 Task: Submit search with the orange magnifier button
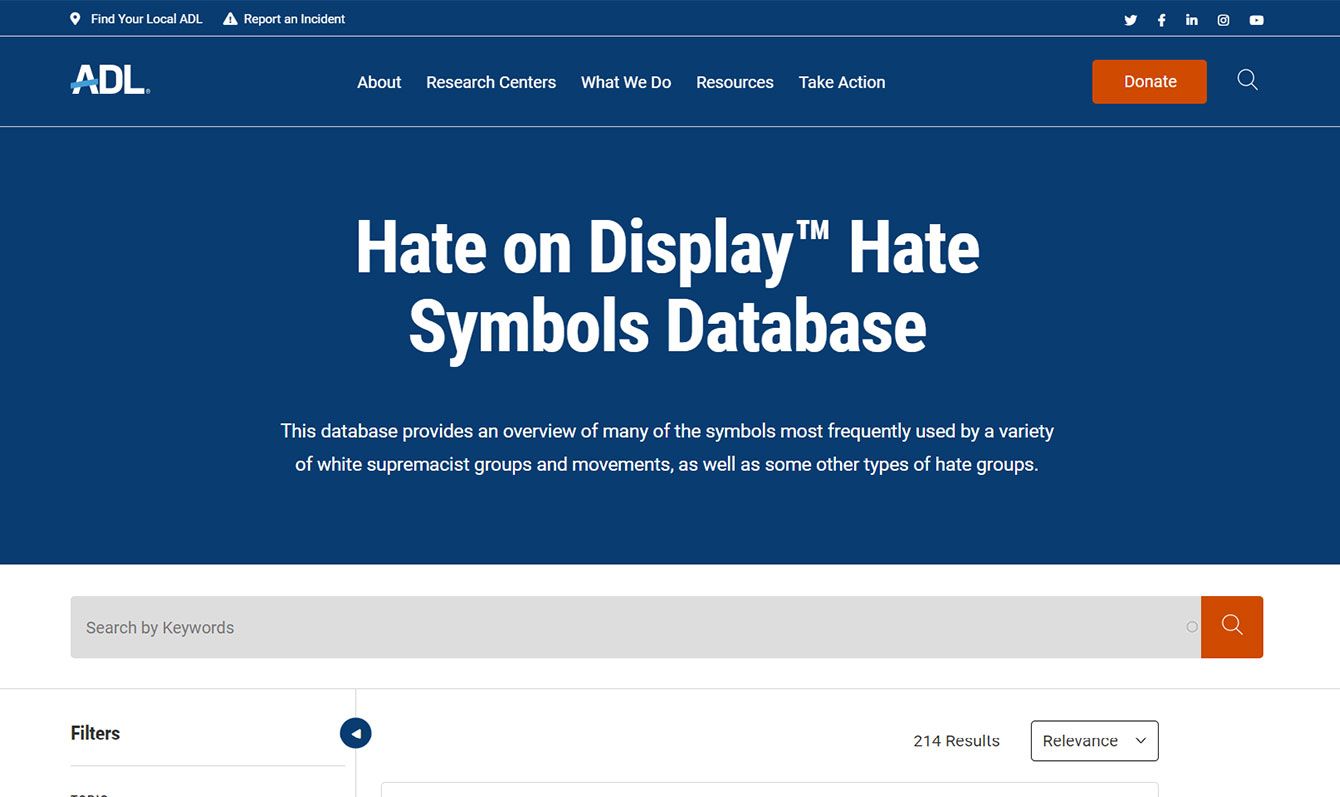click(1231, 627)
